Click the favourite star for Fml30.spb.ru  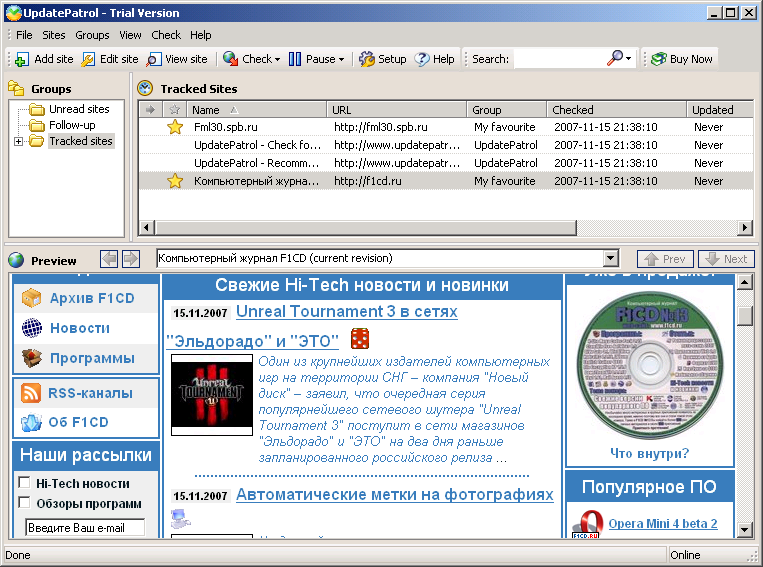coord(175,127)
